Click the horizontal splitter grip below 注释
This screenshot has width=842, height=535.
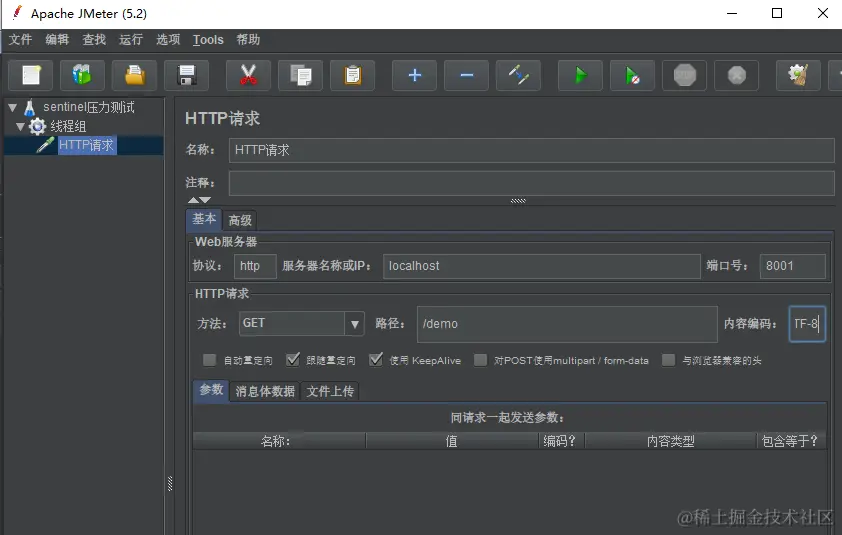click(518, 201)
